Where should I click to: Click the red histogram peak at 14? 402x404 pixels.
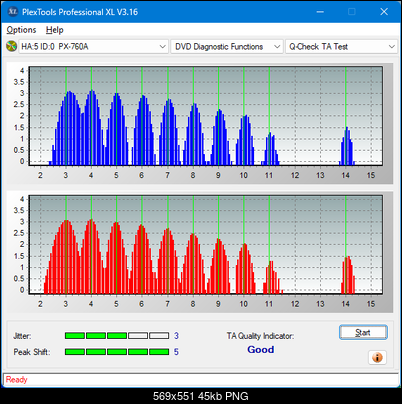click(x=348, y=275)
